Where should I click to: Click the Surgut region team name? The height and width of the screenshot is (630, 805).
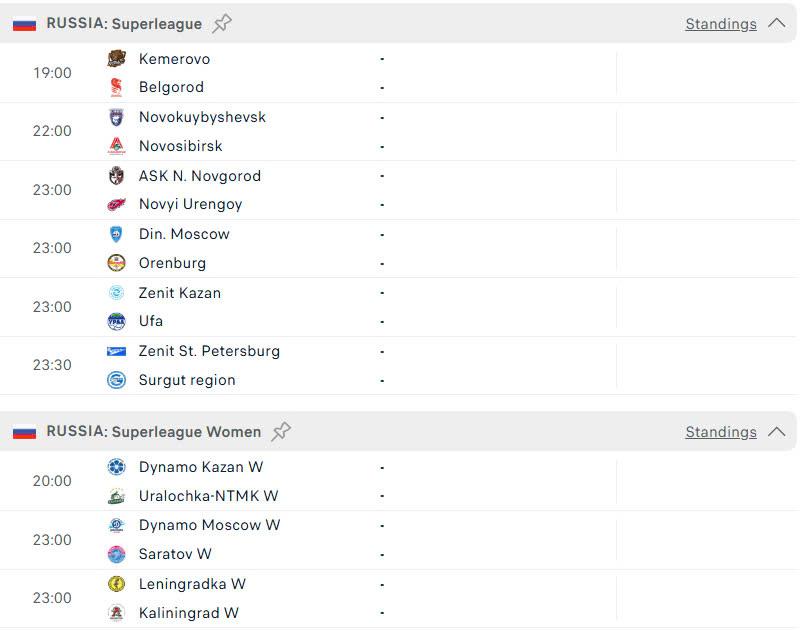pyautogui.click(x=187, y=380)
